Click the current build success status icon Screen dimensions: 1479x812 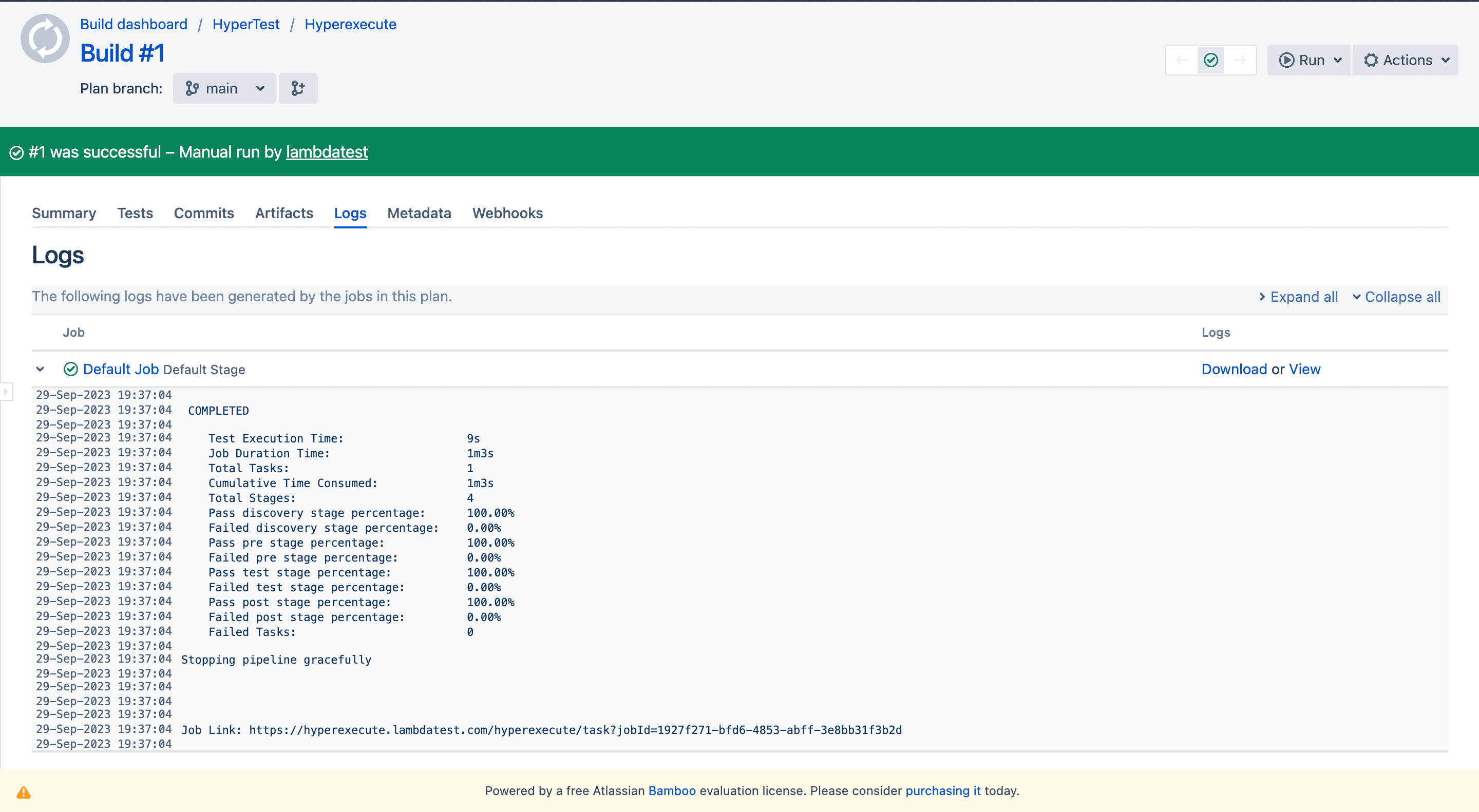click(1211, 60)
